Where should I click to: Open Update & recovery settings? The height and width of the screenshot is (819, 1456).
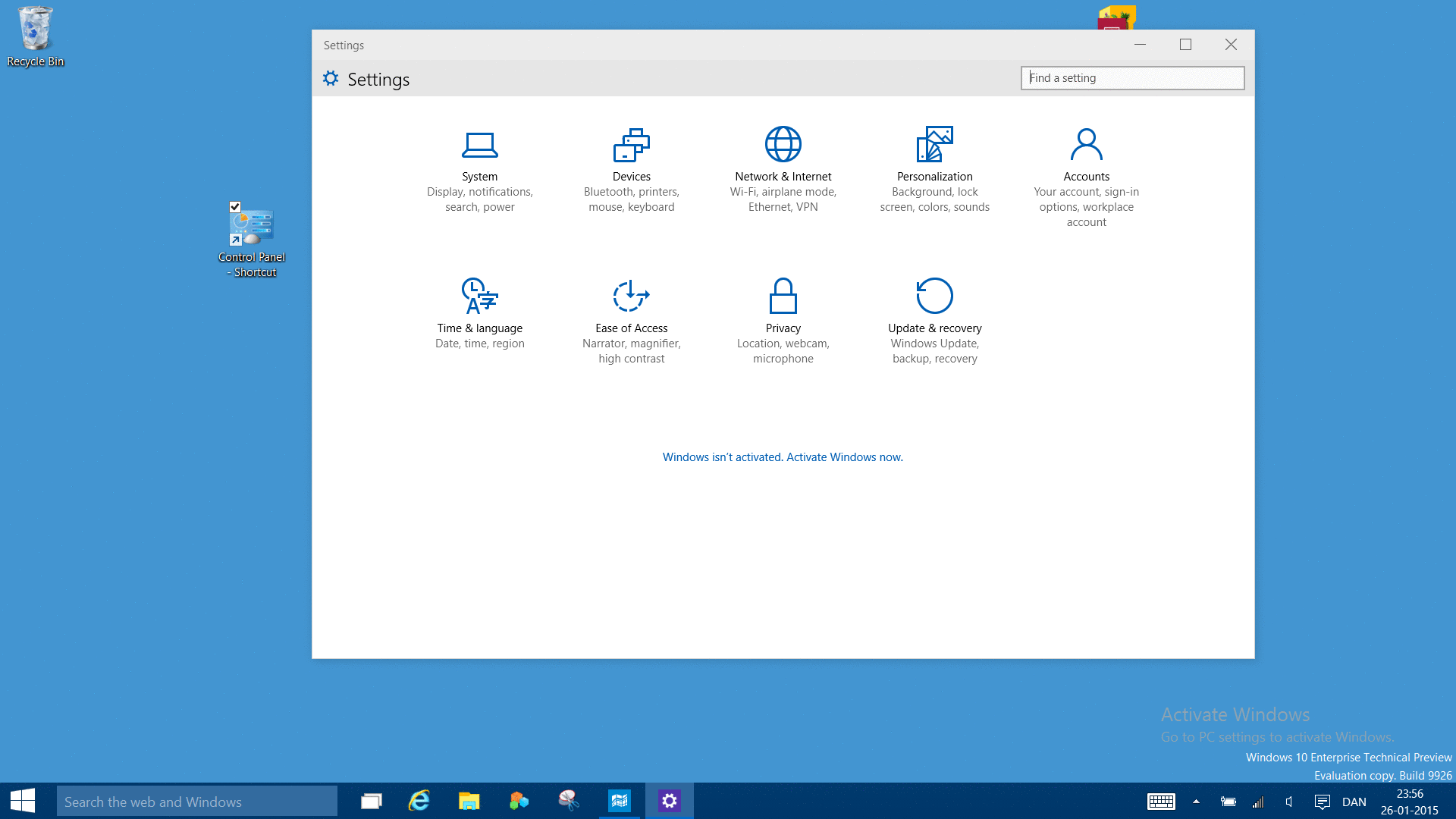[934, 297]
